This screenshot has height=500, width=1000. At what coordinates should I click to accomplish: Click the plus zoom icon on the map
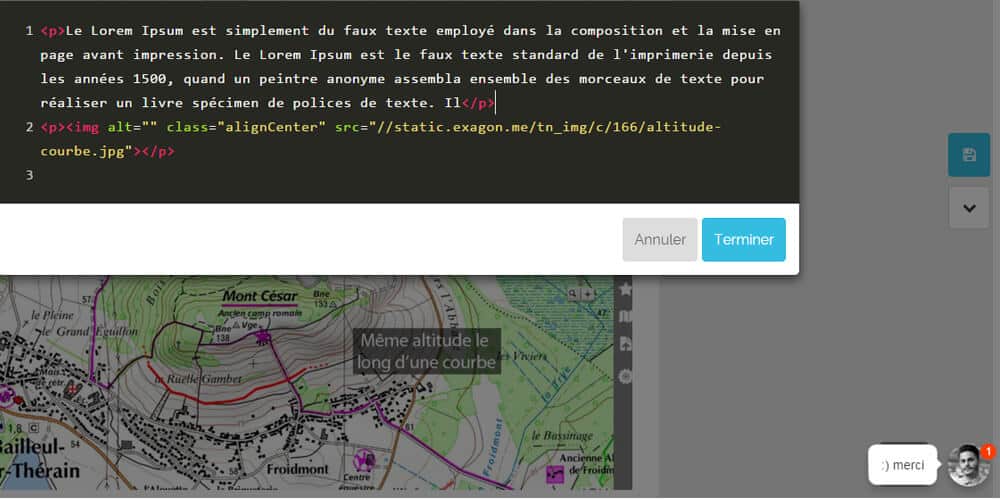[587, 293]
